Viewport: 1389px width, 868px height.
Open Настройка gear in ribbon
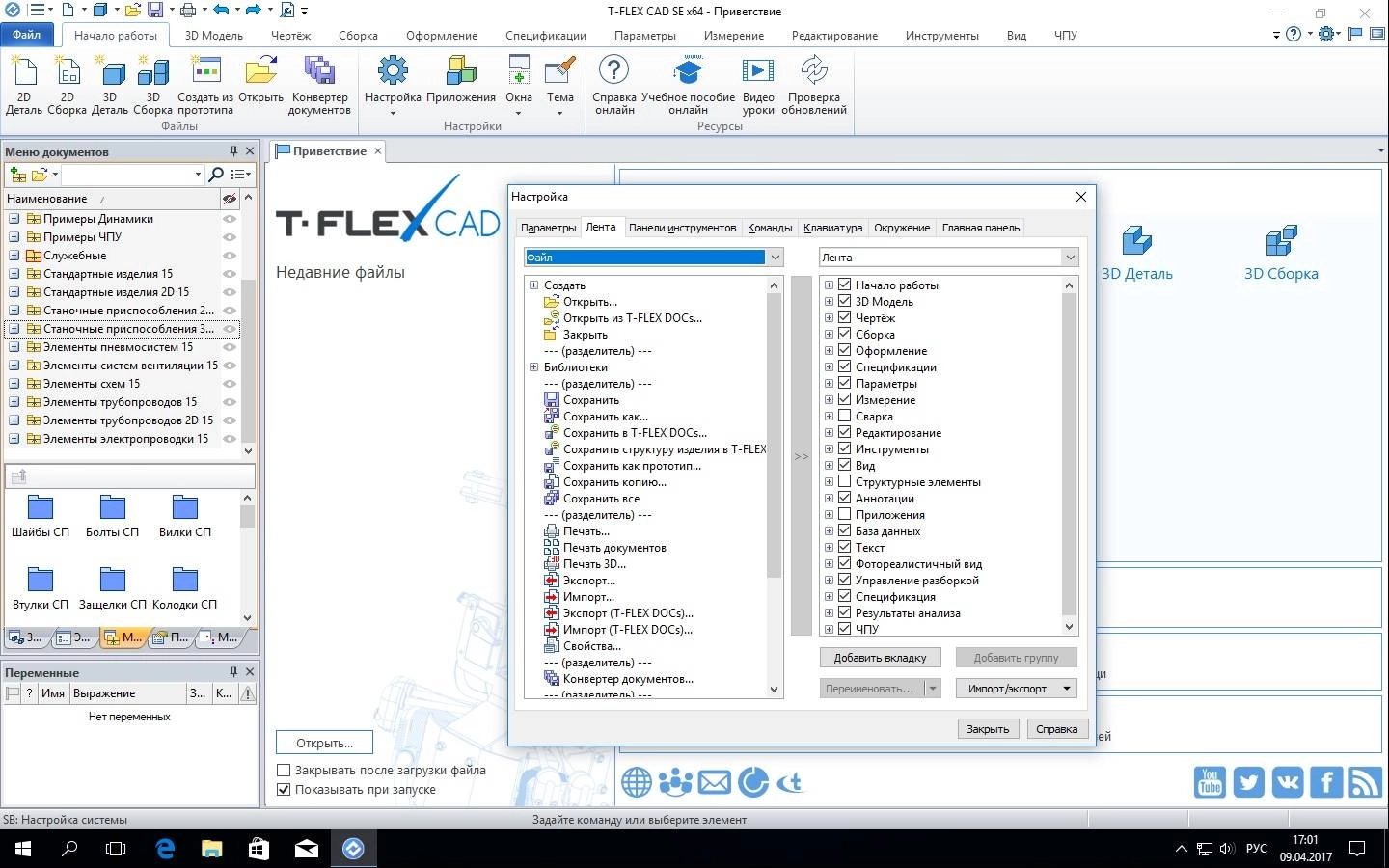pos(393,72)
